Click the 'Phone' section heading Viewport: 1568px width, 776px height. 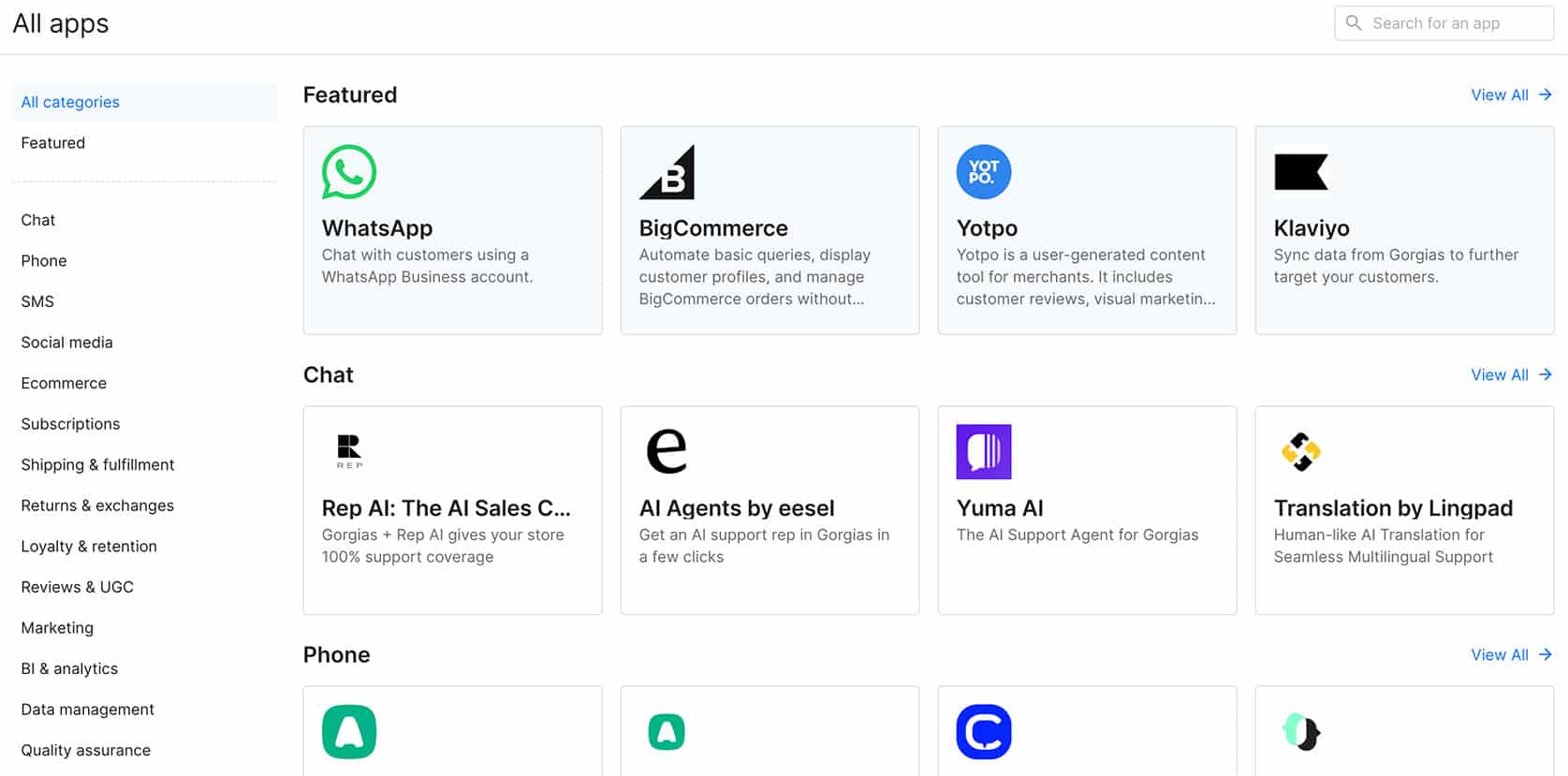pyautogui.click(x=337, y=654)
